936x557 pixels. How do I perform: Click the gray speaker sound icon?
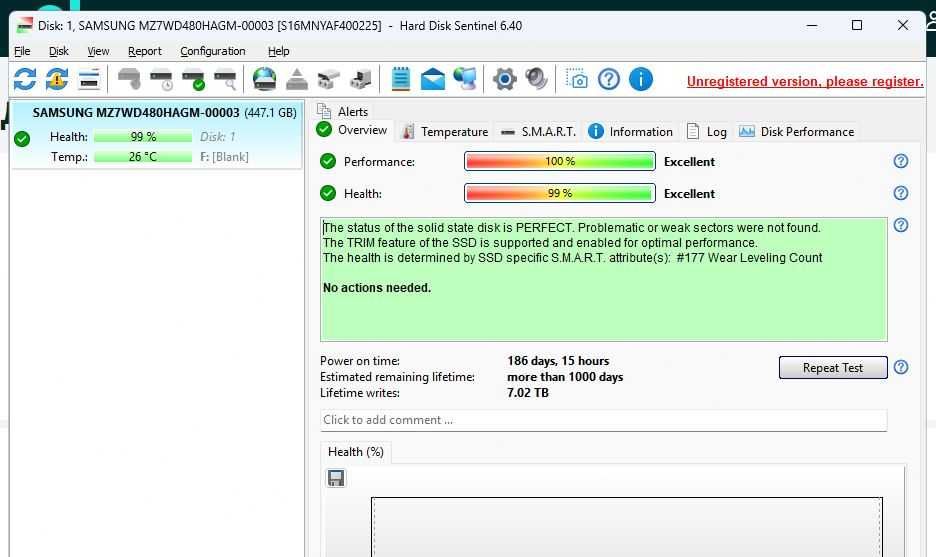pos(536,79)
